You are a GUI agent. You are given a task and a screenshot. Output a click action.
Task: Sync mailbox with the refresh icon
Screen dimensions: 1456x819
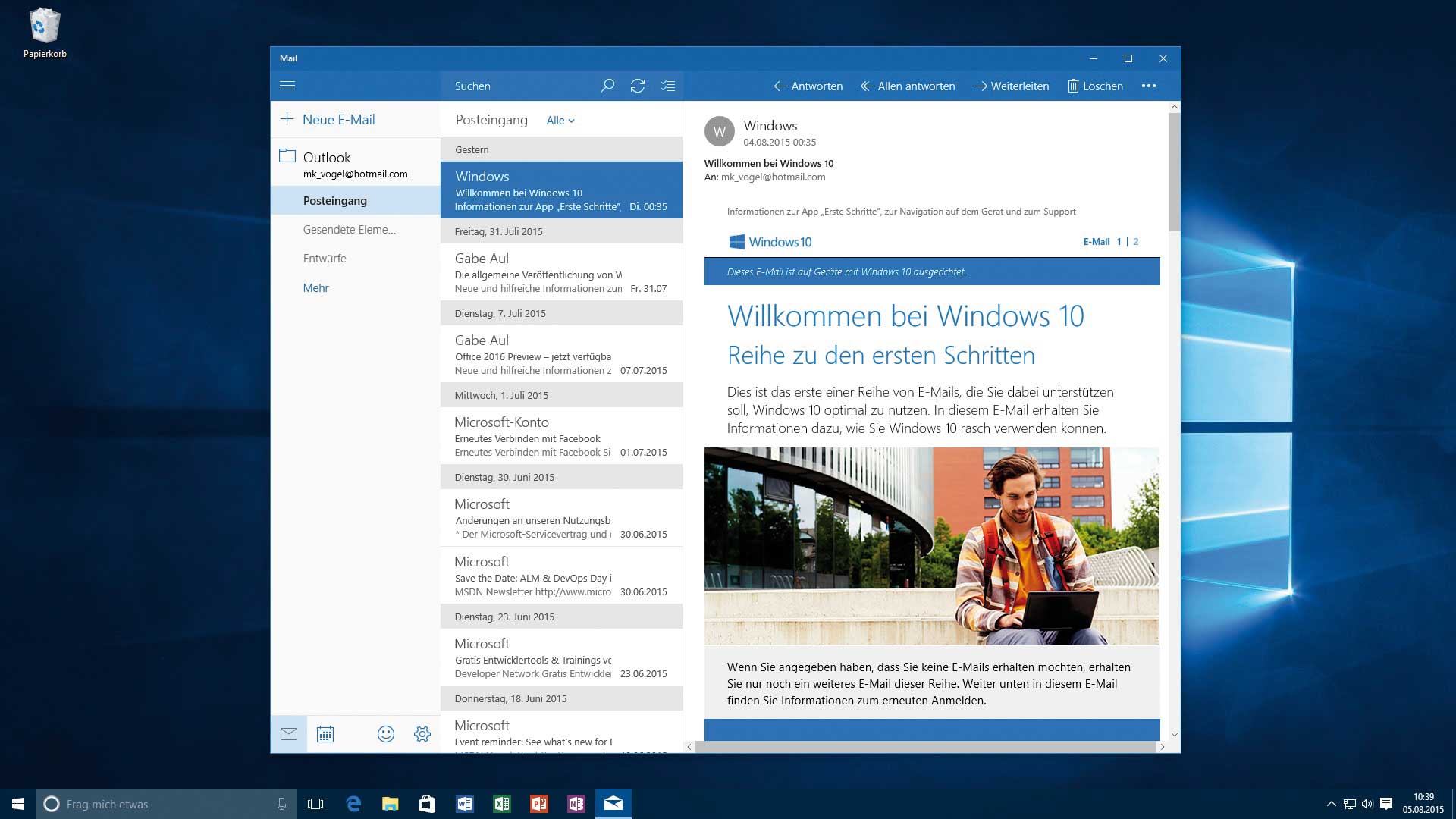[638, 86]
